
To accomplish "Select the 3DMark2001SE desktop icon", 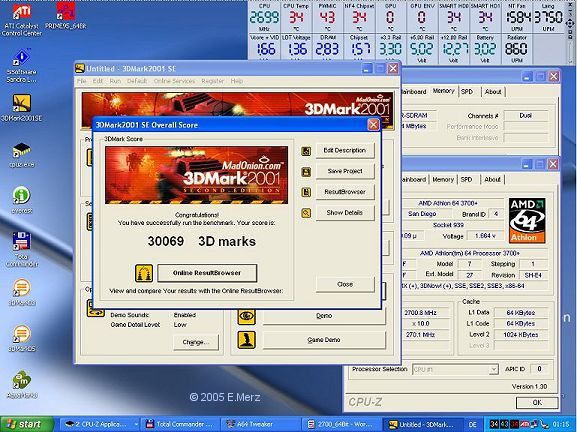I will point(22,107).
